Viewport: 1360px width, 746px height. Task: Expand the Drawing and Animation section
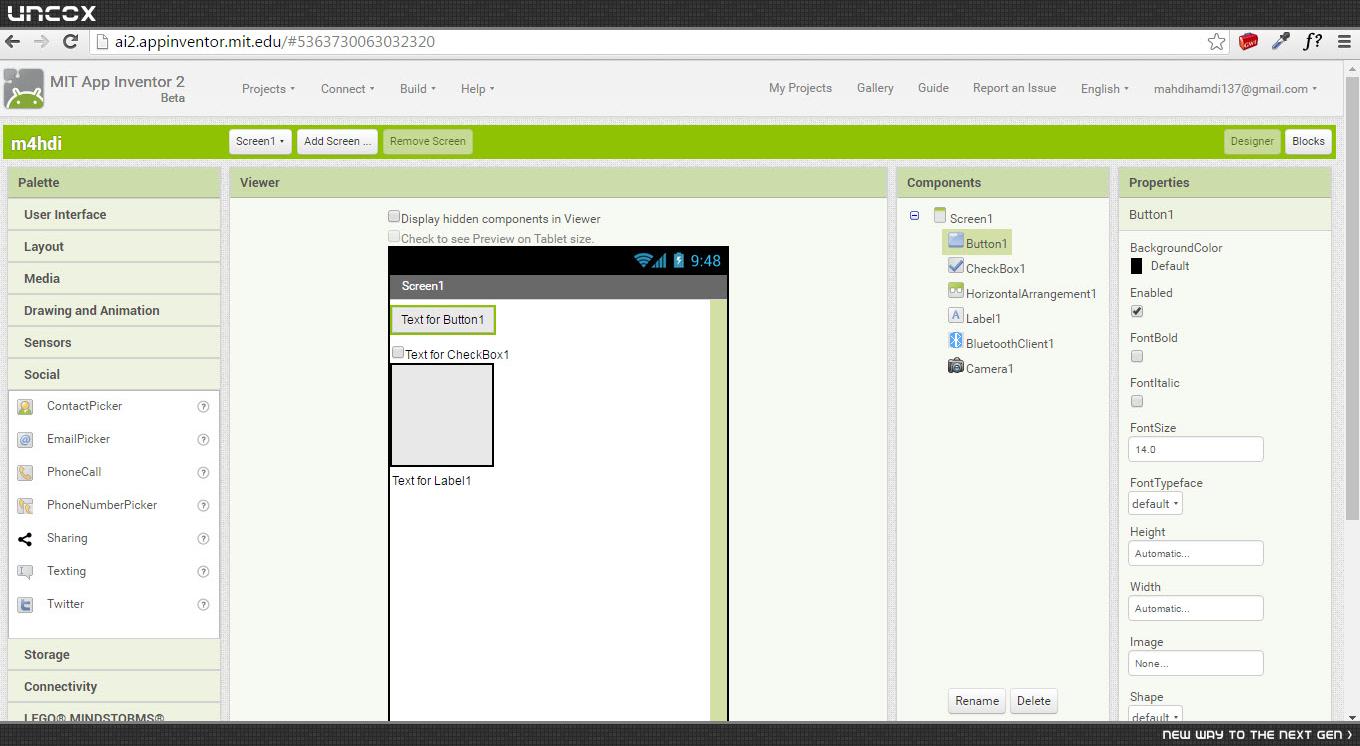click(x=114, y=311)
